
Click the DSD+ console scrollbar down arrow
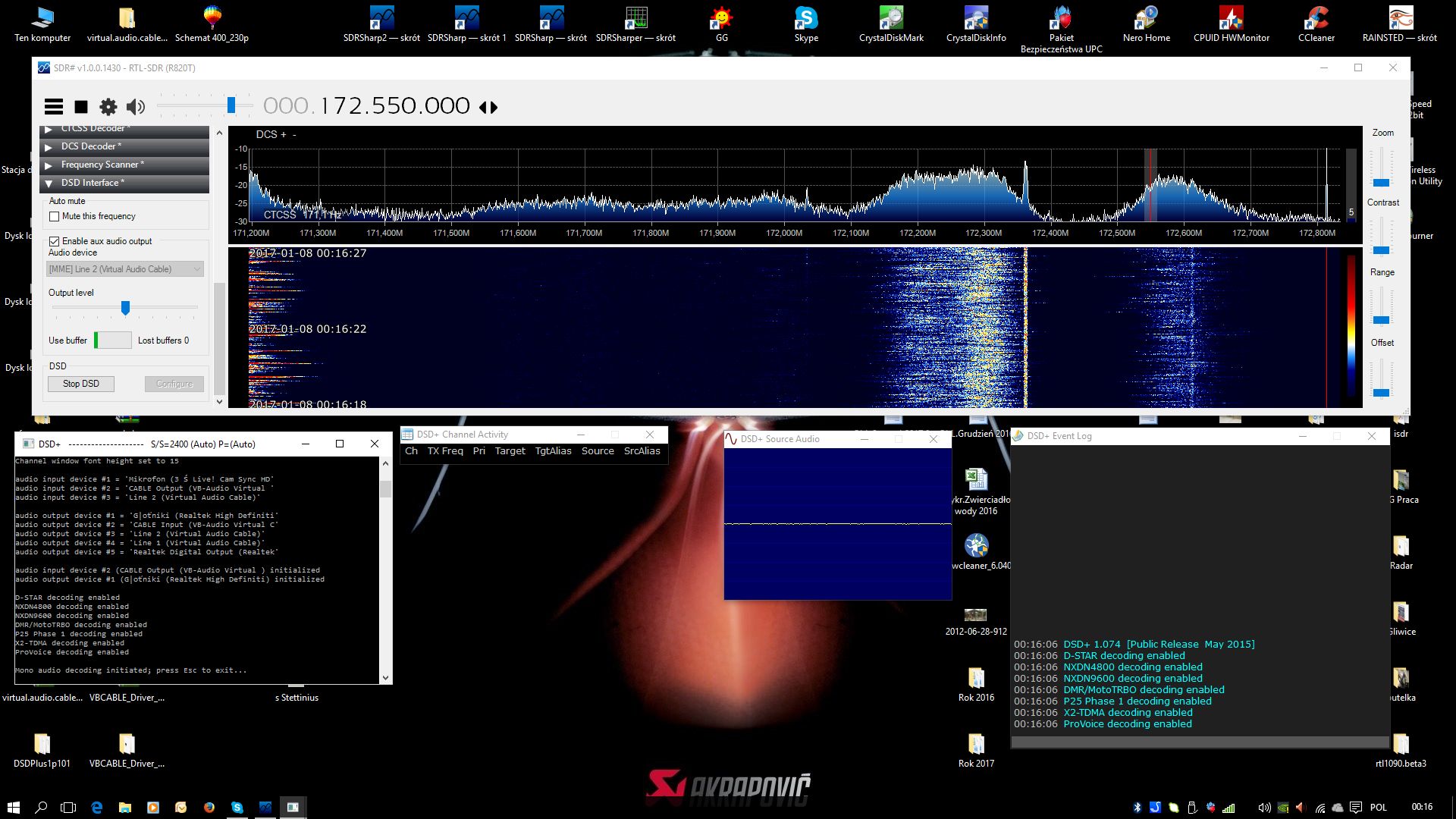point(385,678)
